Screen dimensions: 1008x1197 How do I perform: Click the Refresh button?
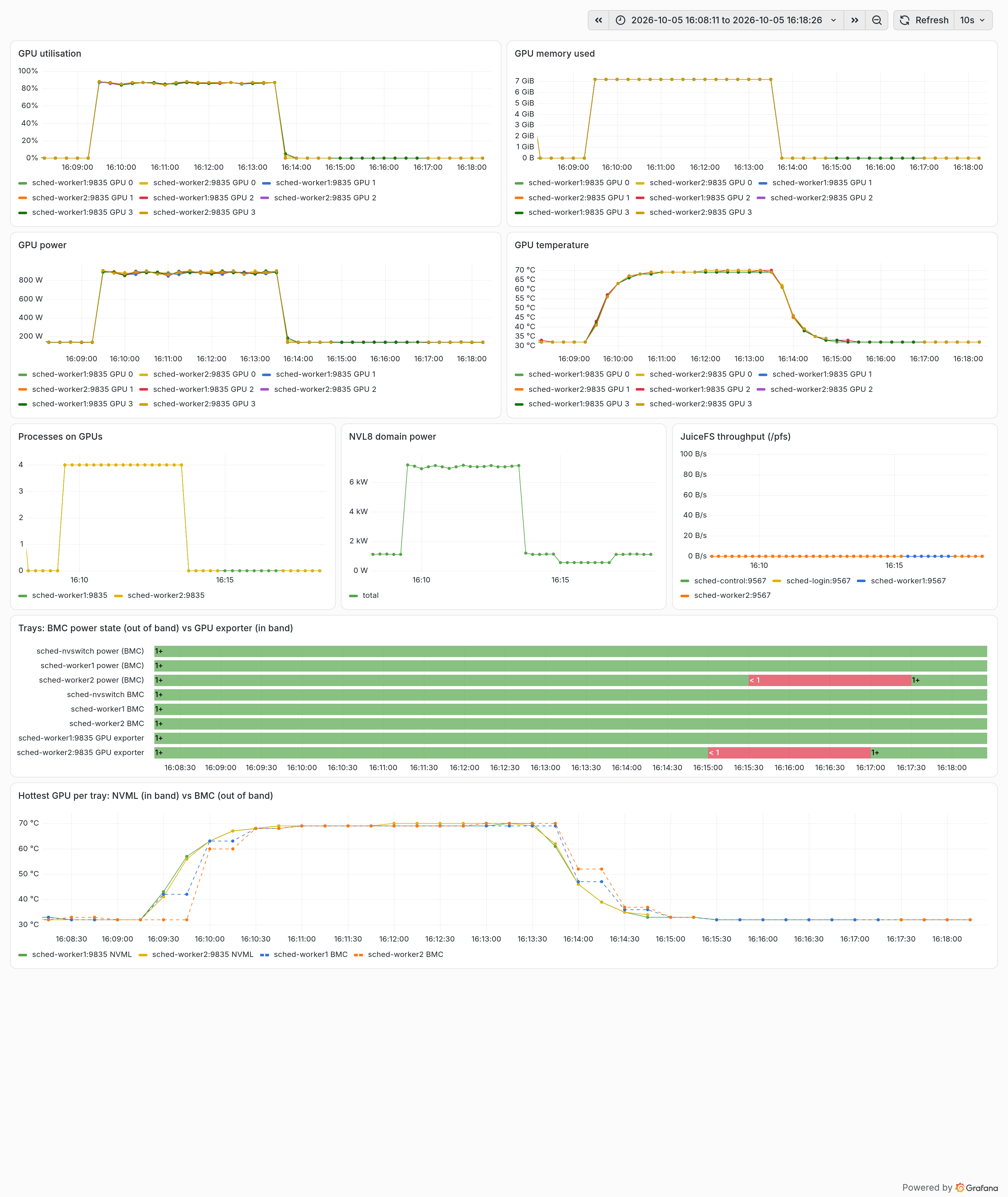tap(924, 20)
